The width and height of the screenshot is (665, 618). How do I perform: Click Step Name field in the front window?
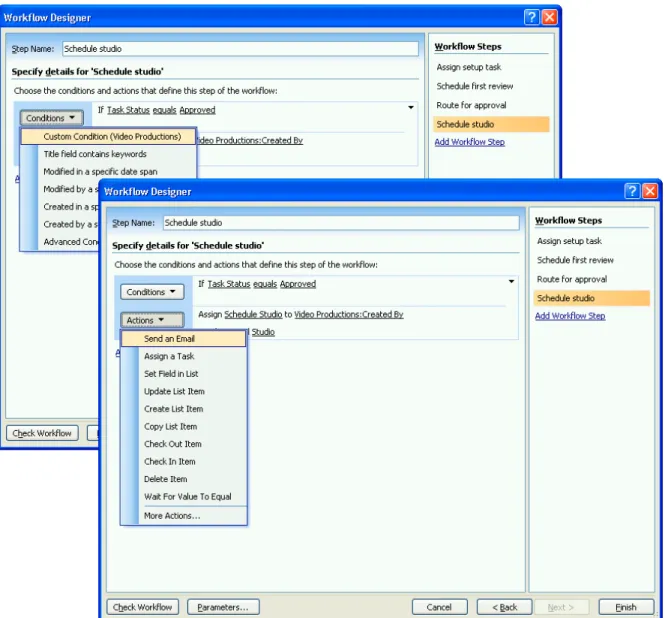341,223
